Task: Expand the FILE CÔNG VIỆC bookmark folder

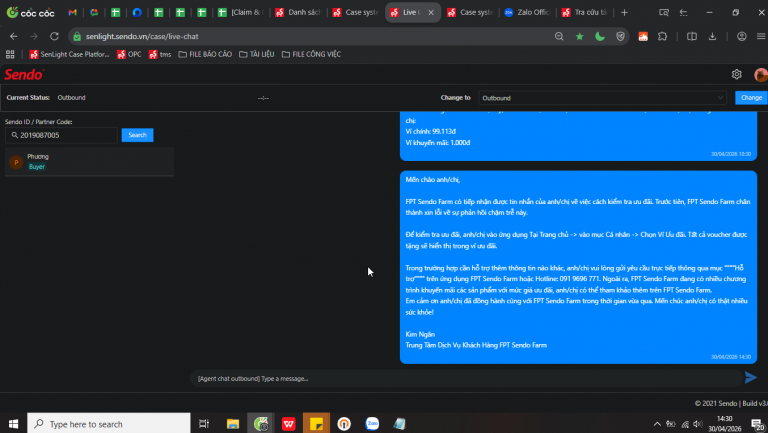Action: (312, 54)
